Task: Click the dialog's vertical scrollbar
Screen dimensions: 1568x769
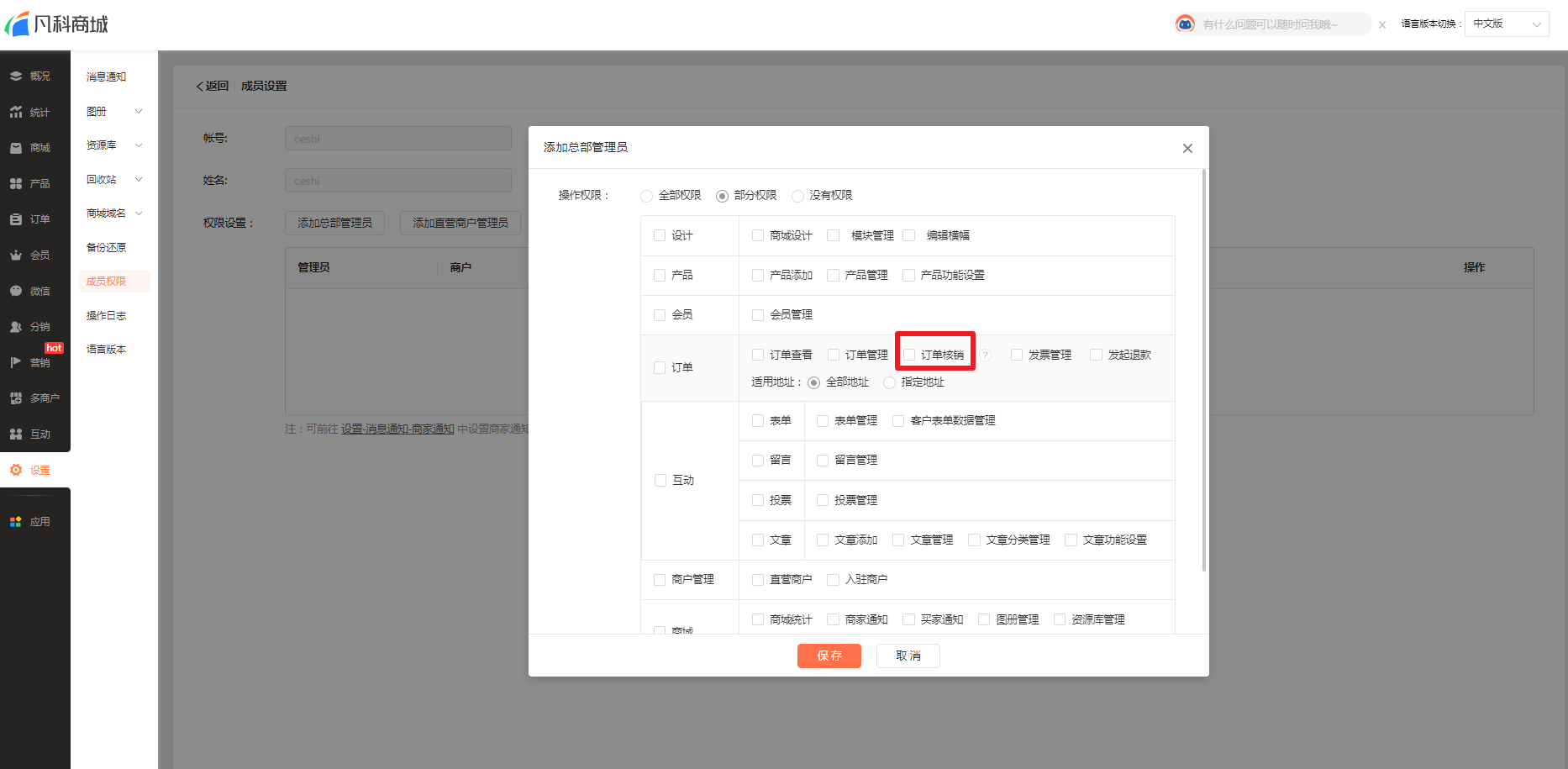Action: click(x=1204, y=370)
